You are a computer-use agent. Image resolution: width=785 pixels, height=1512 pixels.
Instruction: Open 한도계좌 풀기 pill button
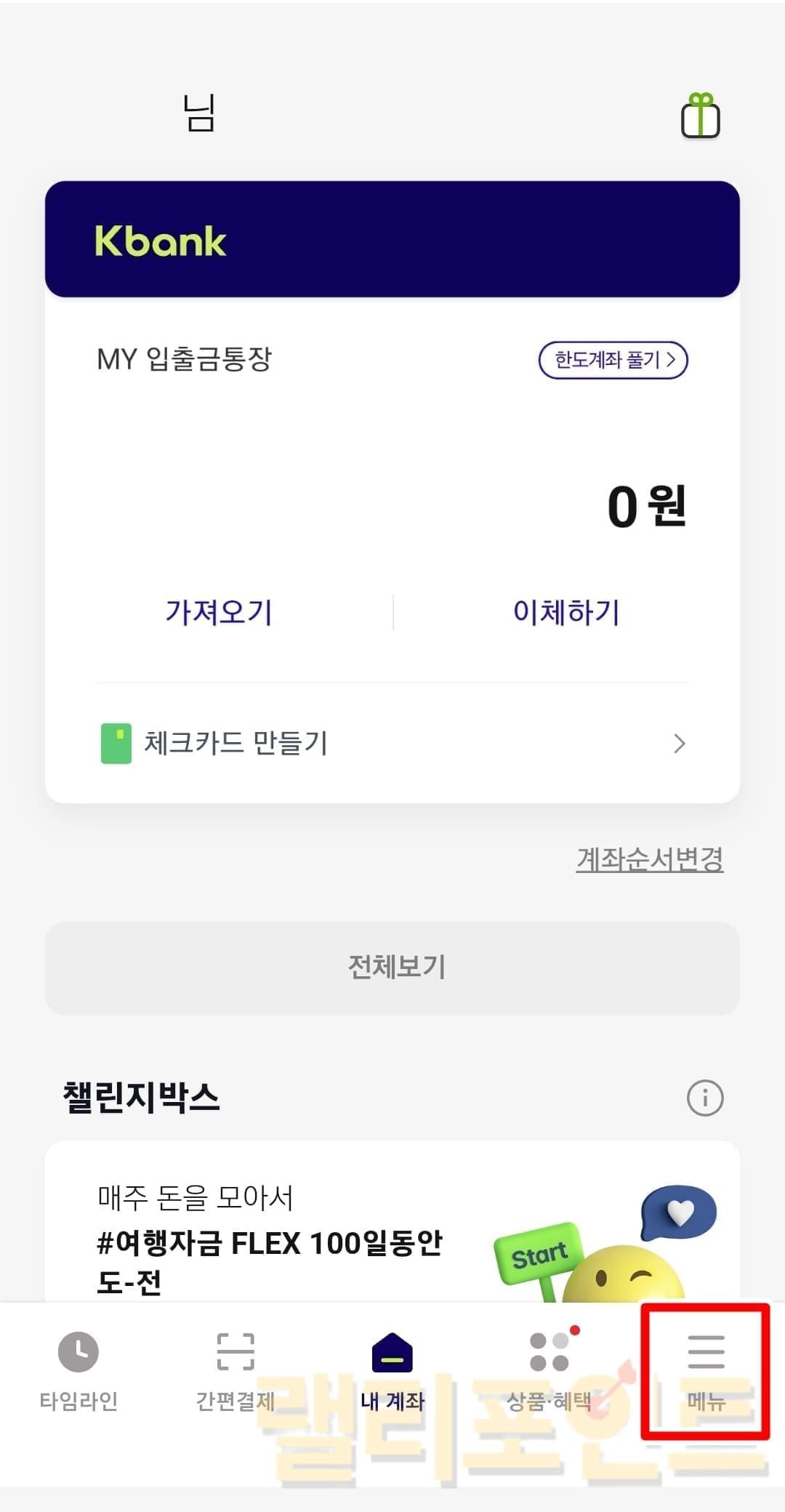coord(613,360)
